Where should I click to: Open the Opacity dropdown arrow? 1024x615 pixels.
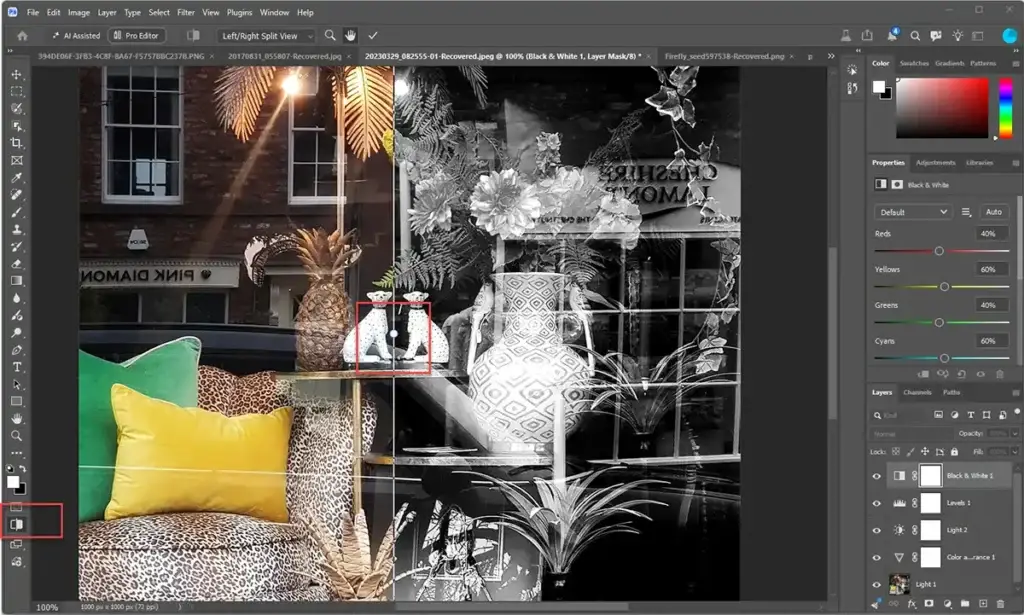[x=1015, y=434]
